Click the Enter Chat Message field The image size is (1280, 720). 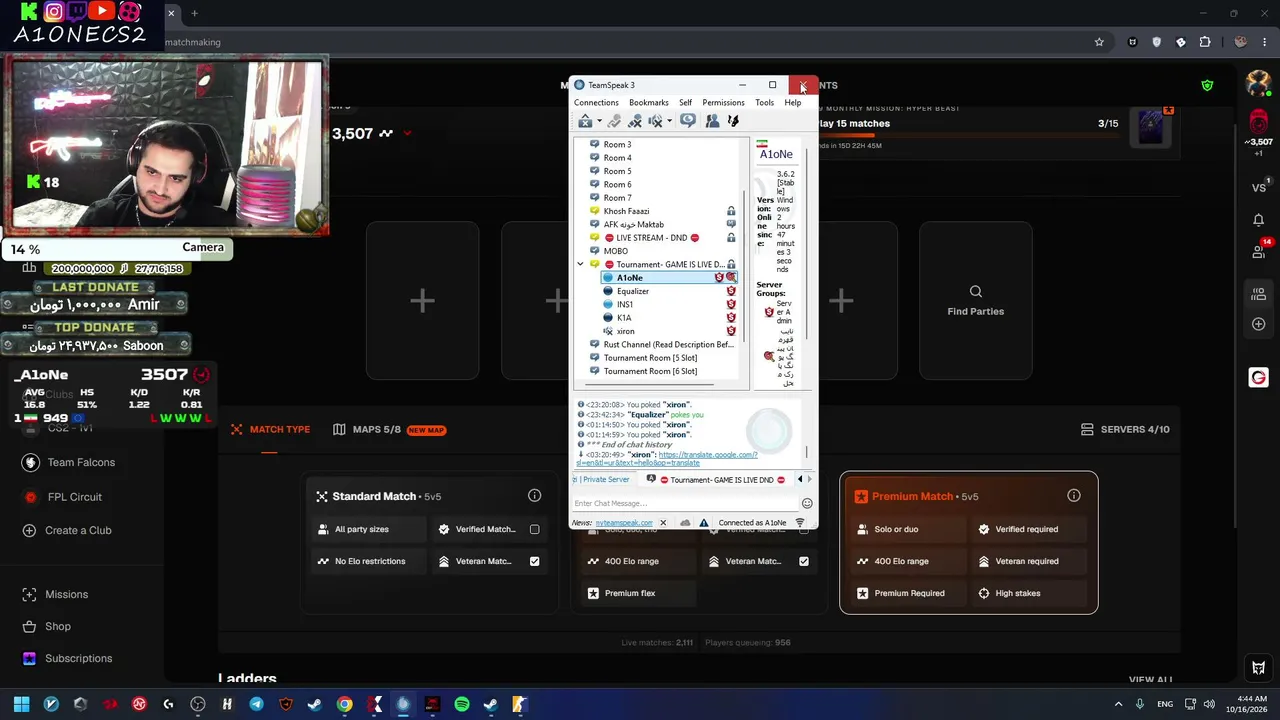tap(685, 503)
